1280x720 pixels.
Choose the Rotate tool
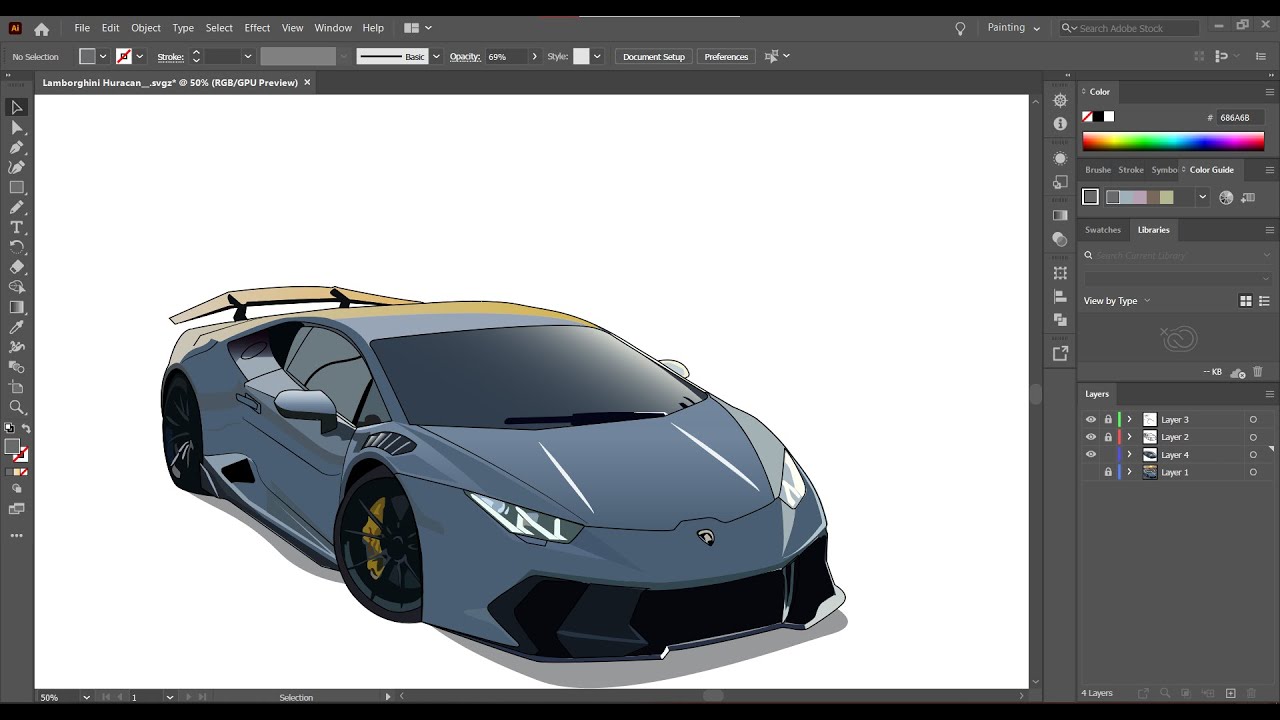(x=17, y=247)
